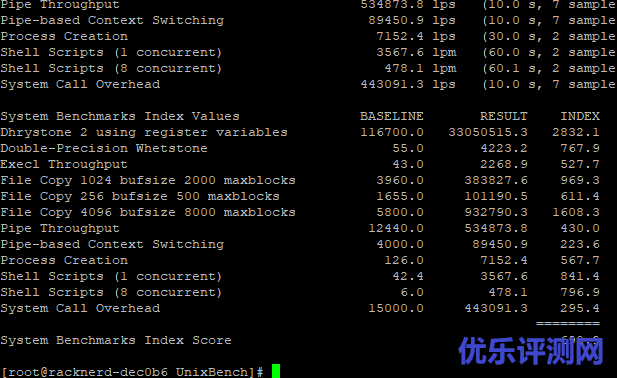Click the BASELINE column header
The width and height of the screenshot is (617, 378).
pos(392,116)
